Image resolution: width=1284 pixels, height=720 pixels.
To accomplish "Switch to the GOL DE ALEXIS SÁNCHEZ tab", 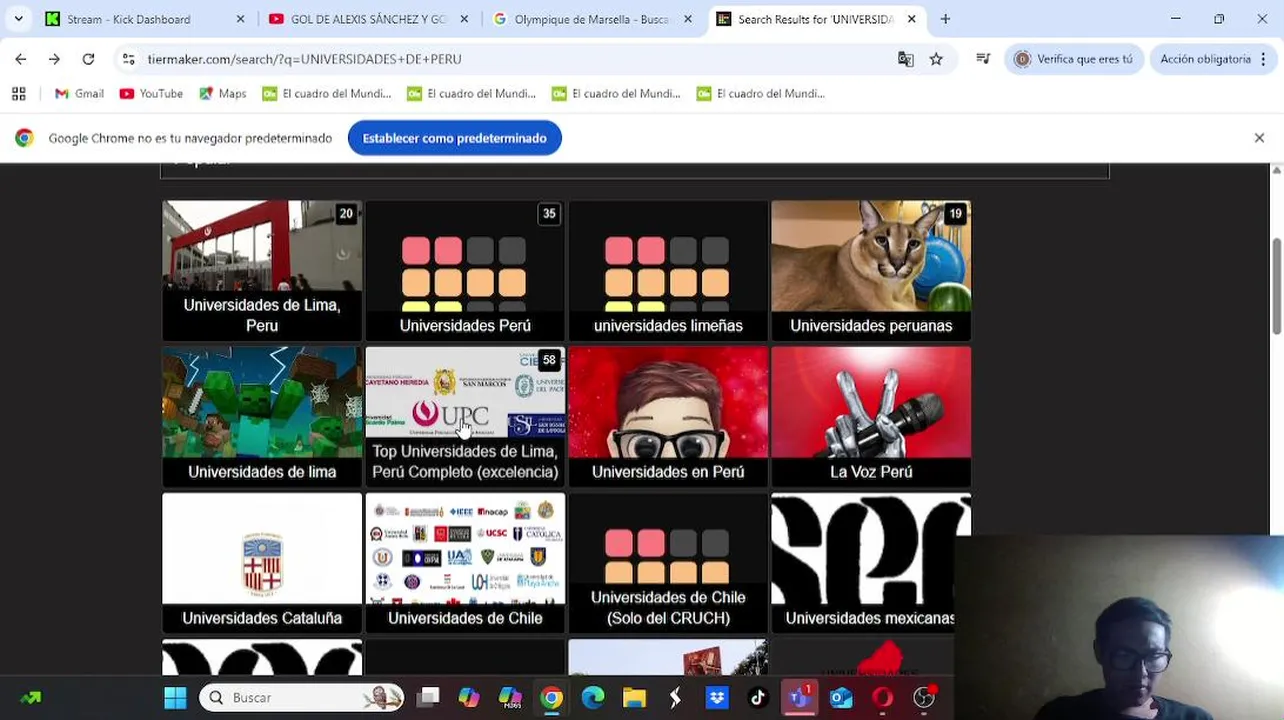I will (368, 19).
